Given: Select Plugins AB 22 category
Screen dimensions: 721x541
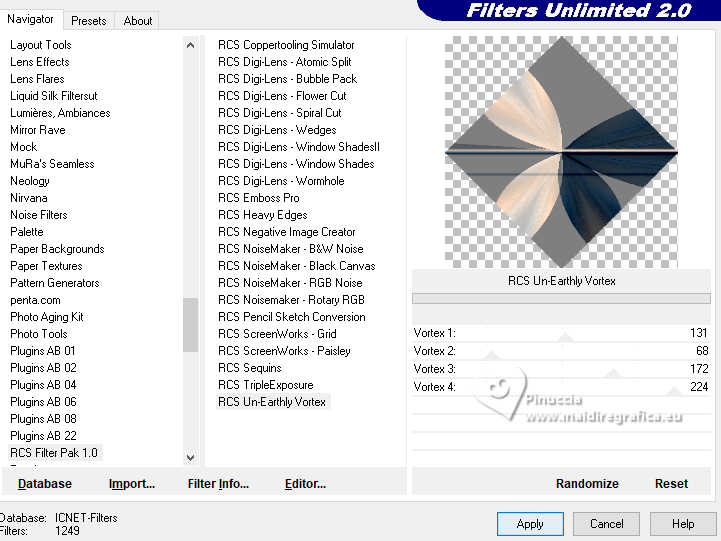Looking at the screenshot, I should [x=43, y=436].
